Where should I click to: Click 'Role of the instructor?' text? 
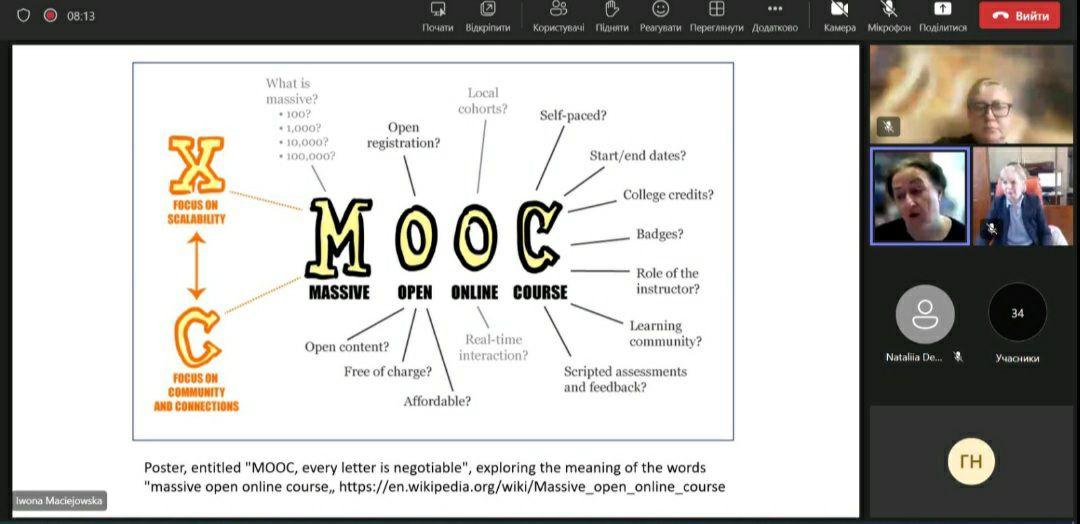[x=667, y=281]
